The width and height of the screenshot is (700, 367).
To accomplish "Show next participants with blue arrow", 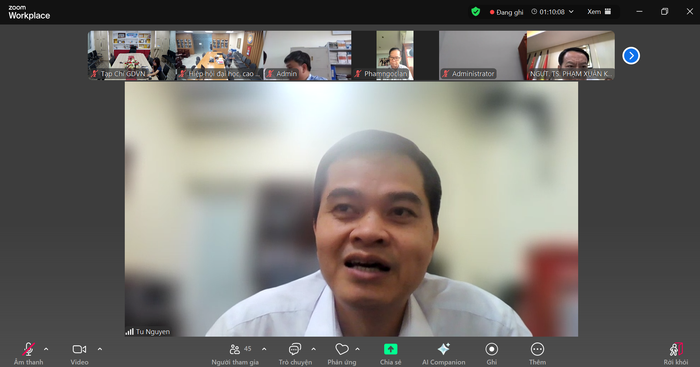I will click(631, 55).
